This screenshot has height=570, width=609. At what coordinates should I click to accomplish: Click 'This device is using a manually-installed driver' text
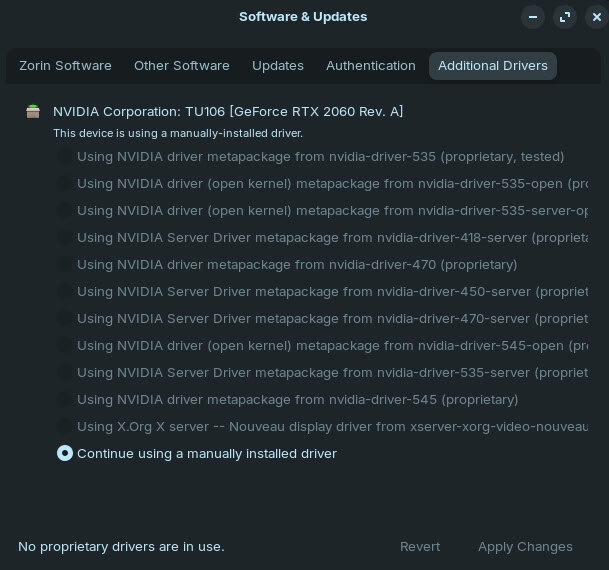[178, 133]
